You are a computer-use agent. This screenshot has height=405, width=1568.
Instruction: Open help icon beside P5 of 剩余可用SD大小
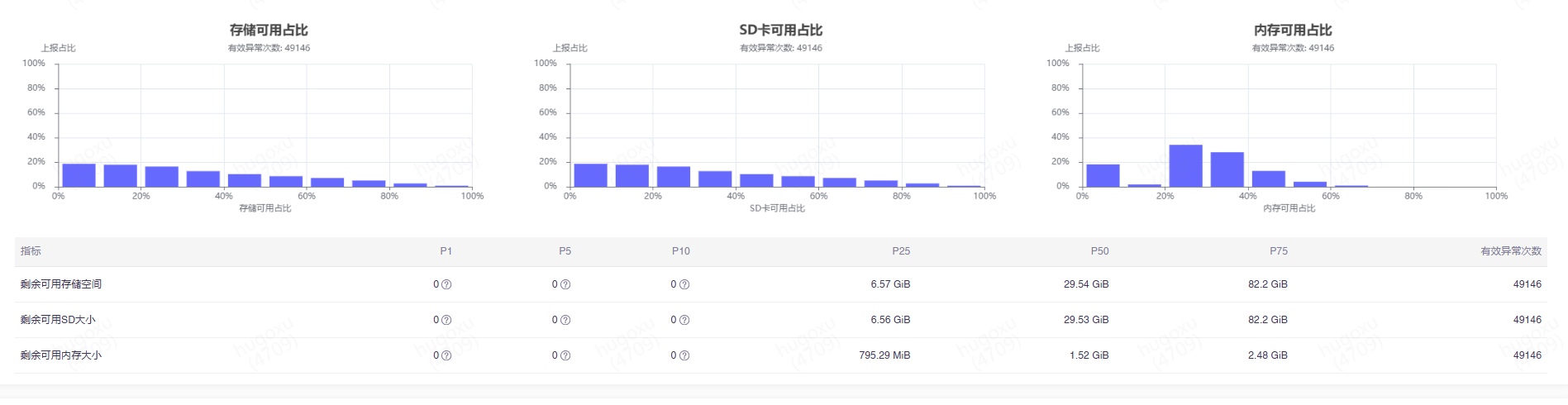tap(565, 320)
